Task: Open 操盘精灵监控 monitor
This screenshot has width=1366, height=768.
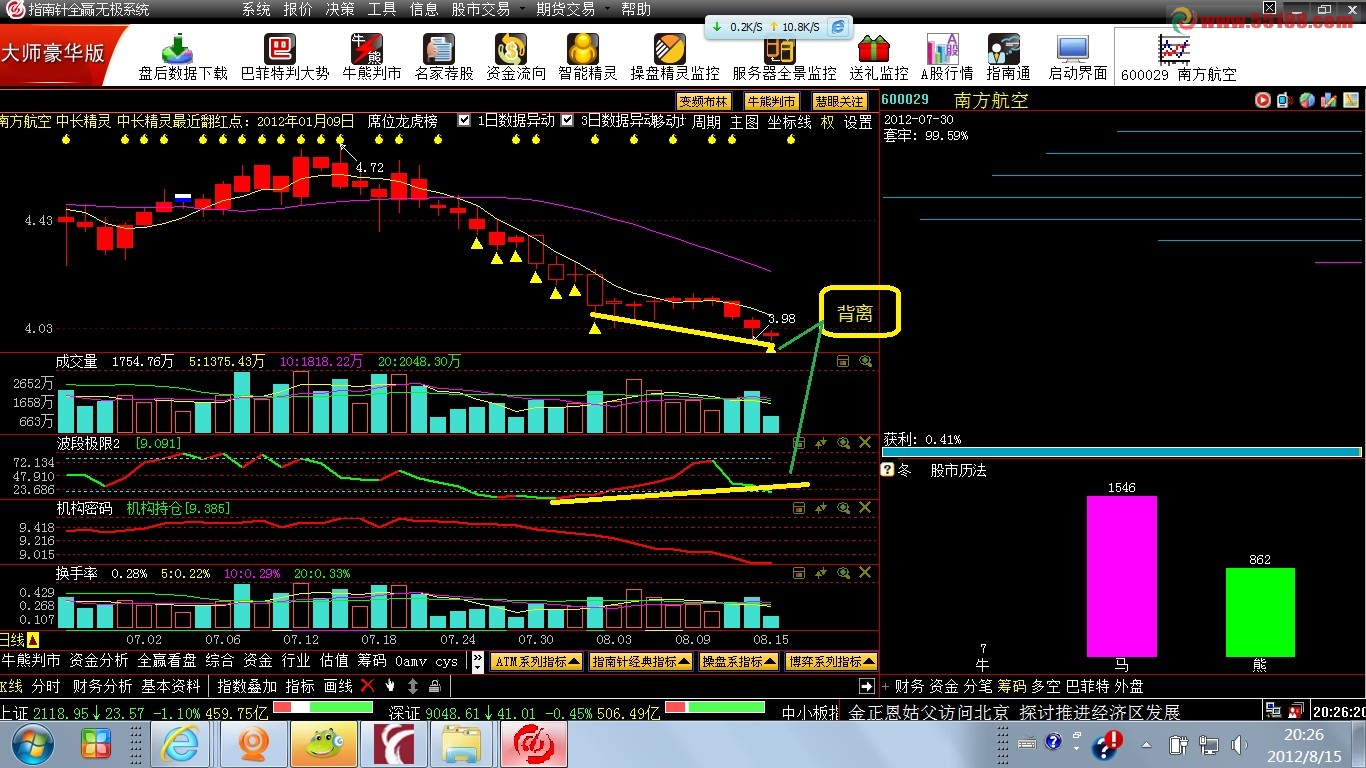Action: [x=675, y=57]
